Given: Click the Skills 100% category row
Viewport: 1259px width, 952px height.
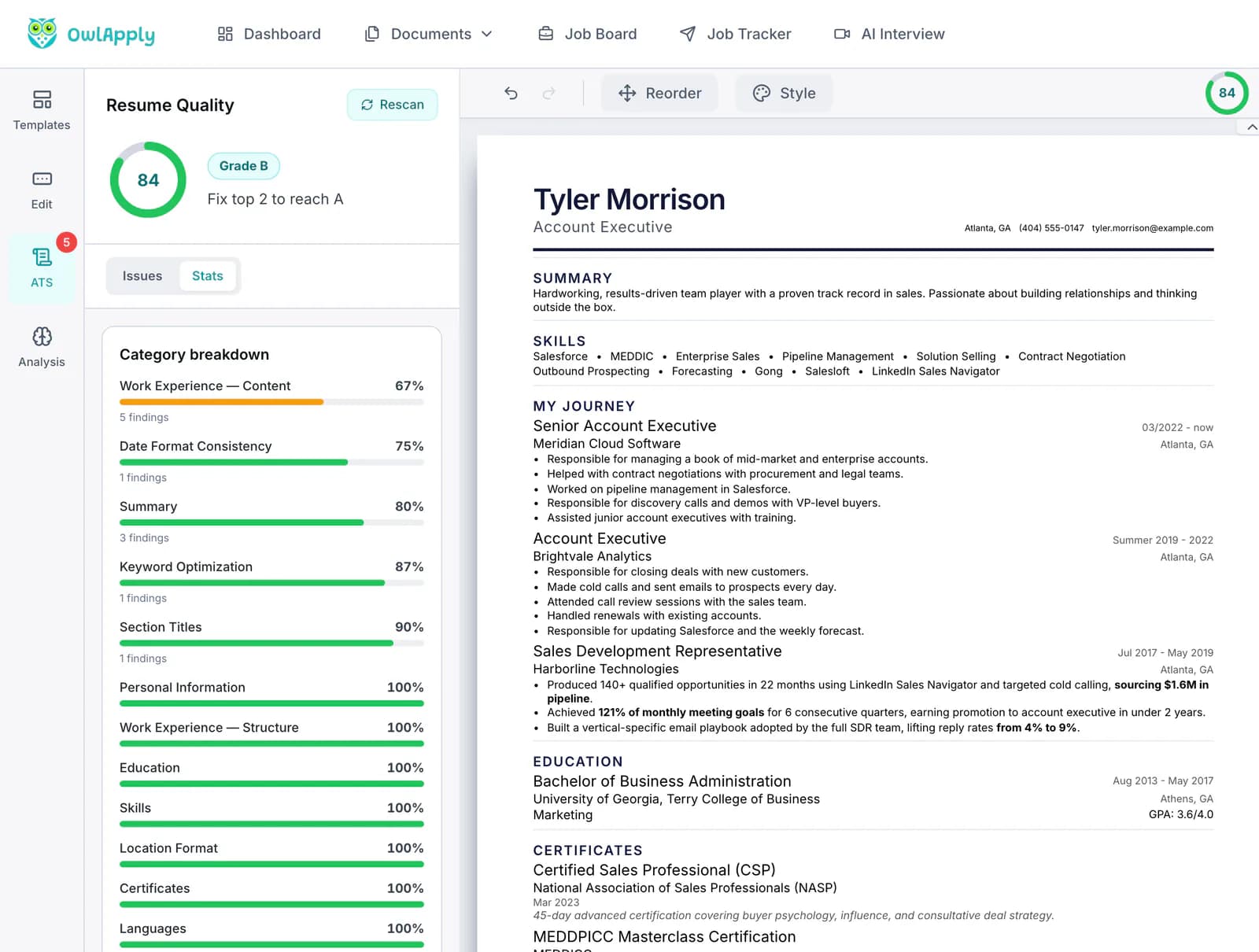Looking at the screenshot, I should pos(271,814).
